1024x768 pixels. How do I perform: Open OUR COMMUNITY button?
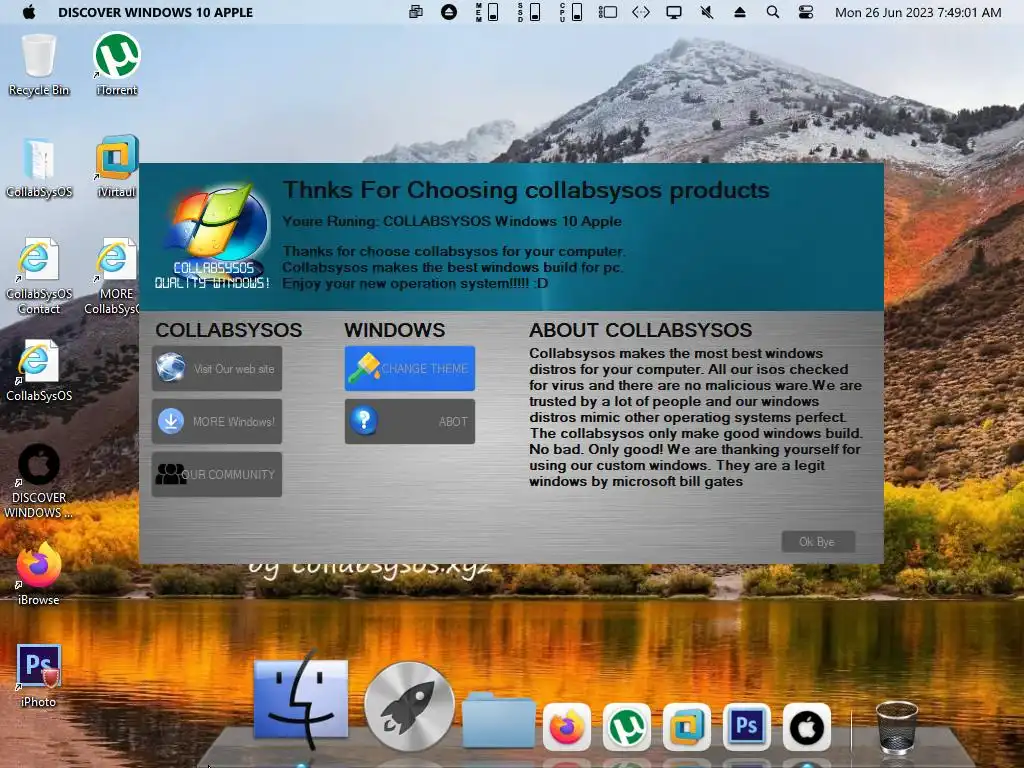click(x=217, y=474)
